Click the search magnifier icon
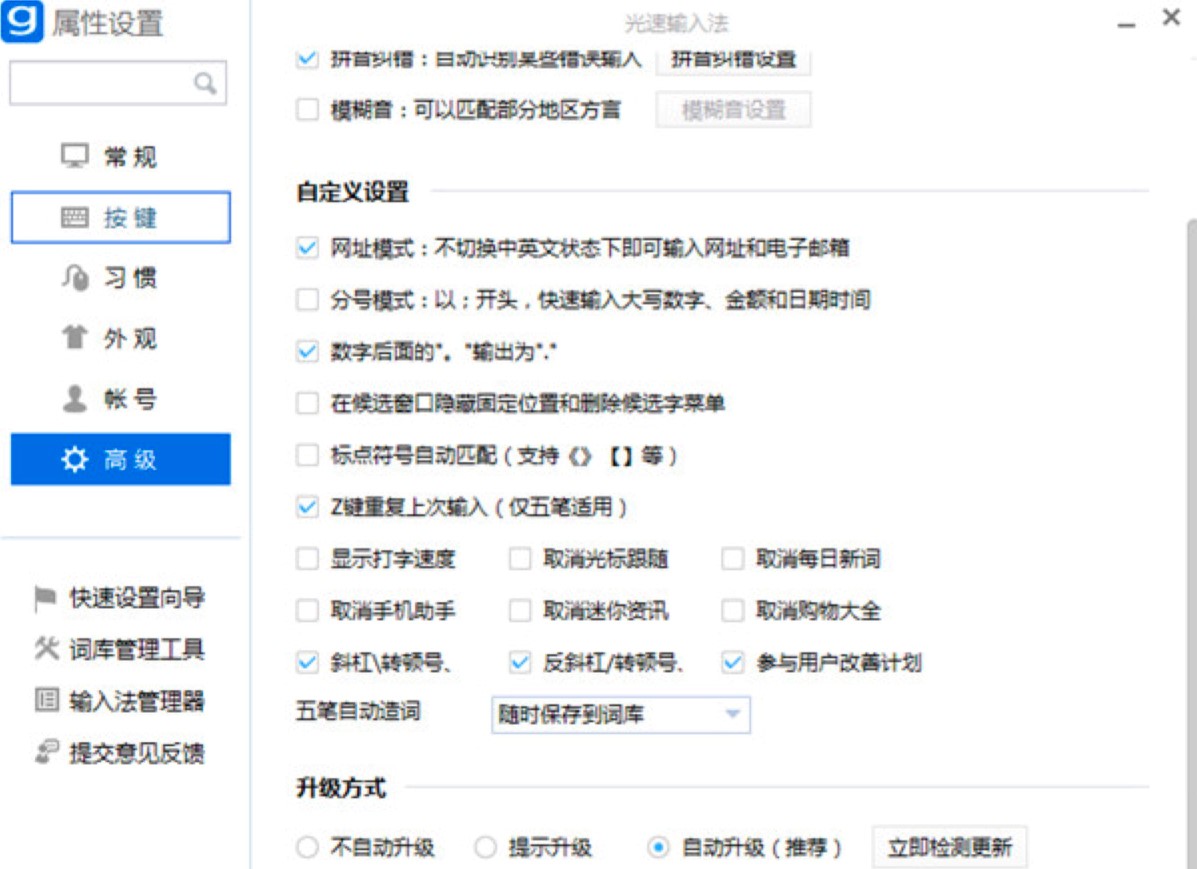This screenshot has height=869, width=1197. click(x=205, y=82)
